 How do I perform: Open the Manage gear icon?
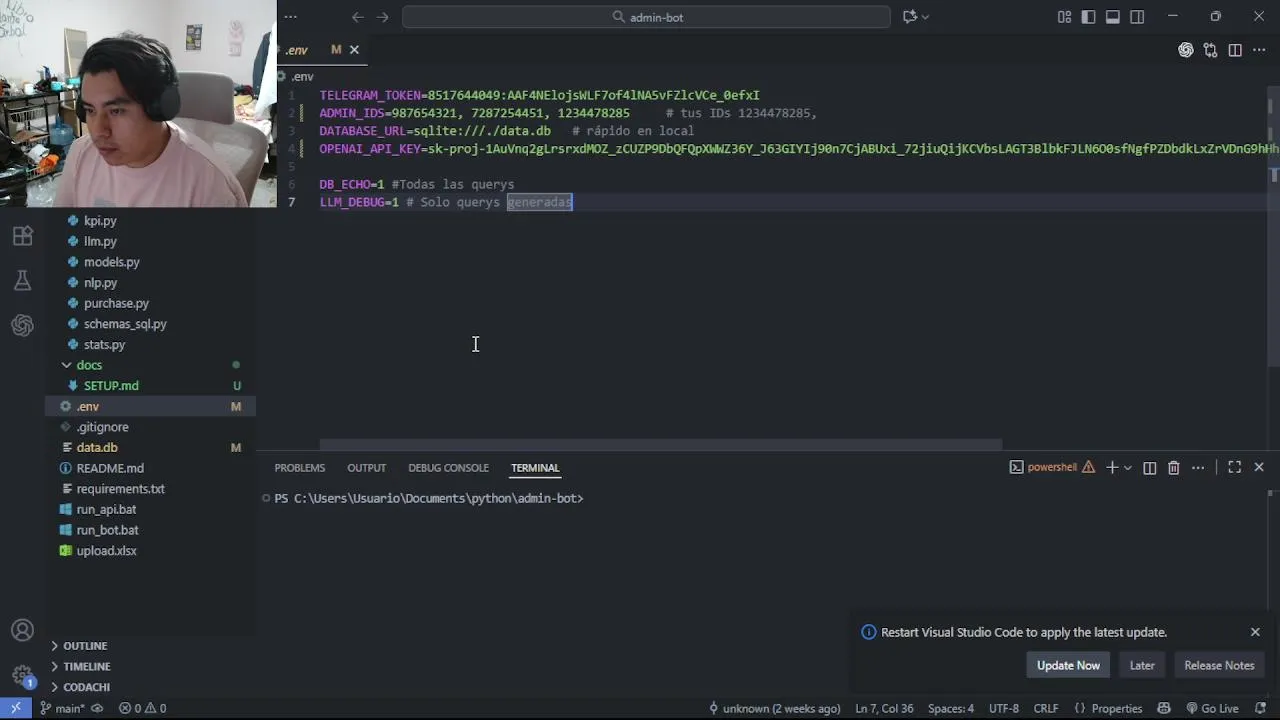point(22,675)
